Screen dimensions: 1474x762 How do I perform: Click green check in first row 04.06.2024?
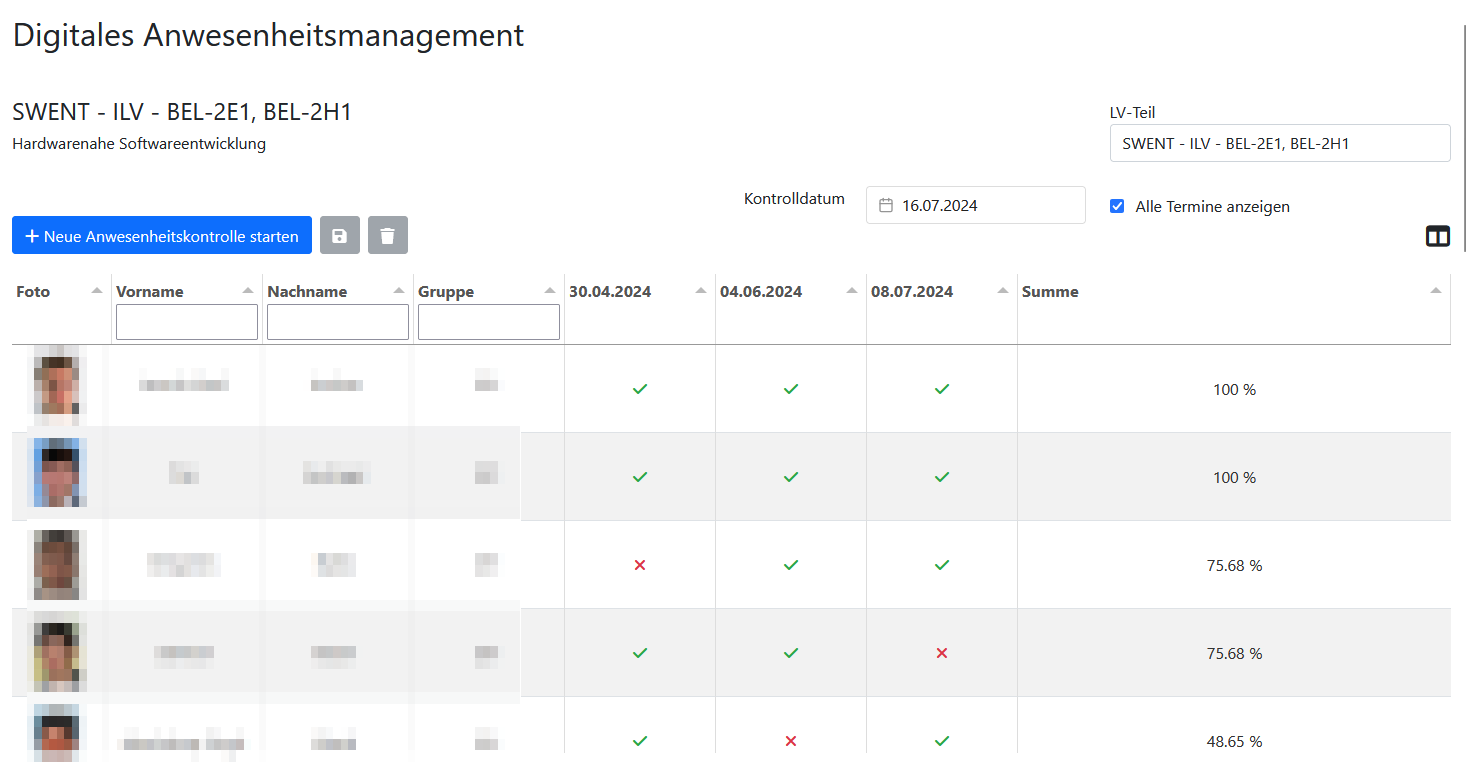pos(790,389)
